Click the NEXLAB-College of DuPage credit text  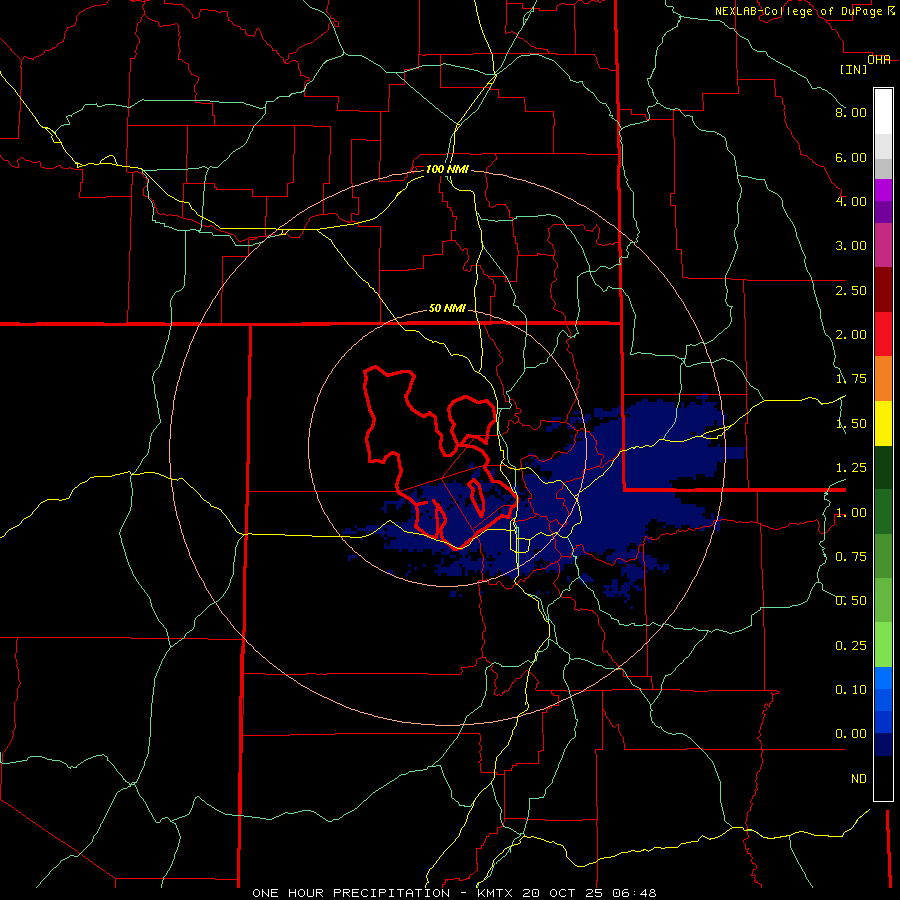click(804, 11)
